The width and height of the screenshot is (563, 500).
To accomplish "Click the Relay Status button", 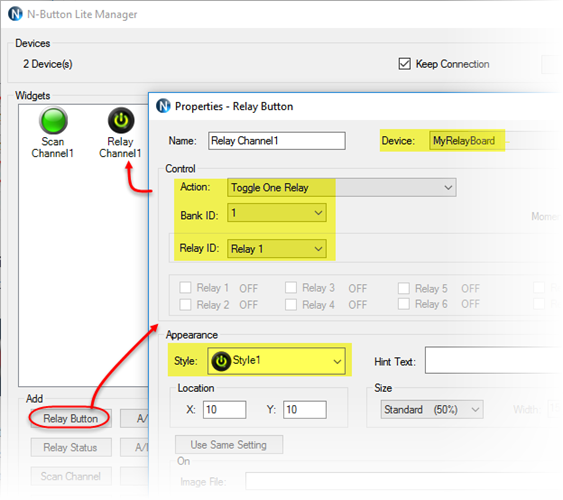I will point(71,447).
